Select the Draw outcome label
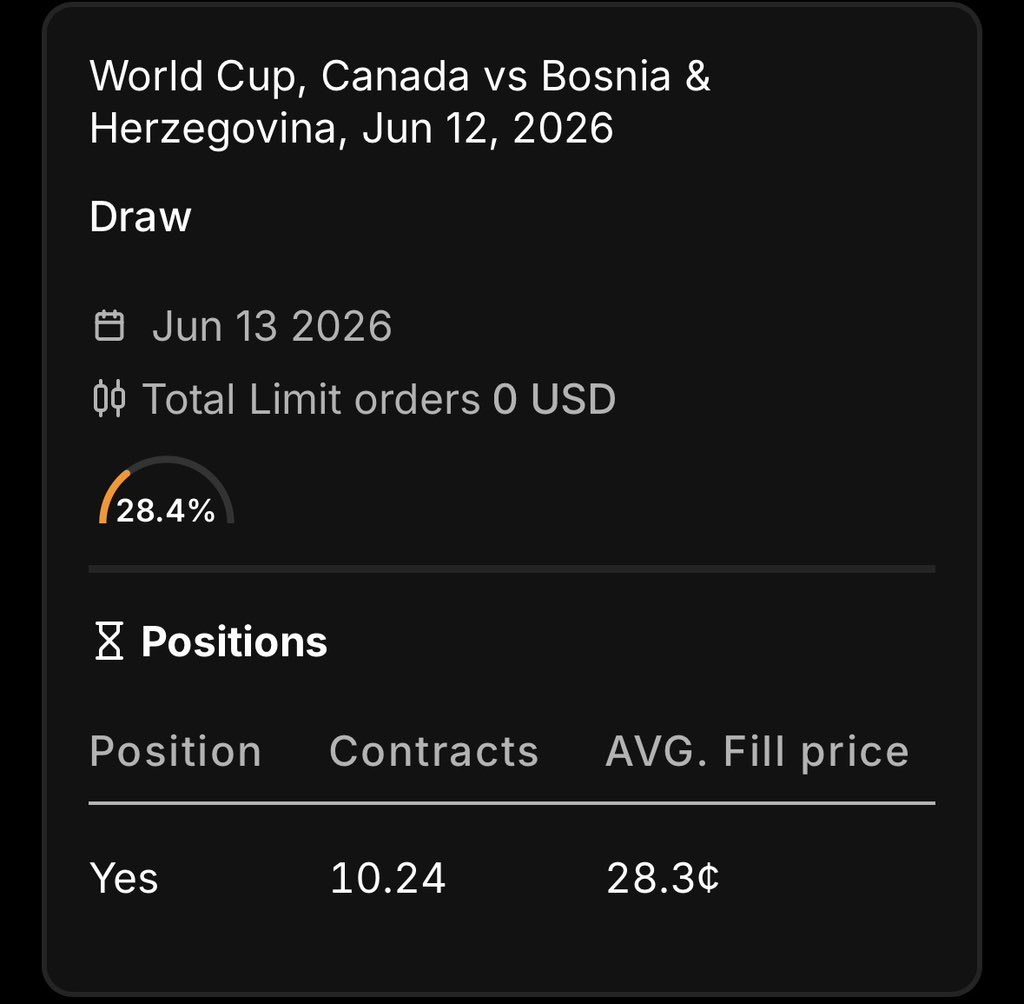This screenshot has height=1004, width=1024. [x=140, y=216]
